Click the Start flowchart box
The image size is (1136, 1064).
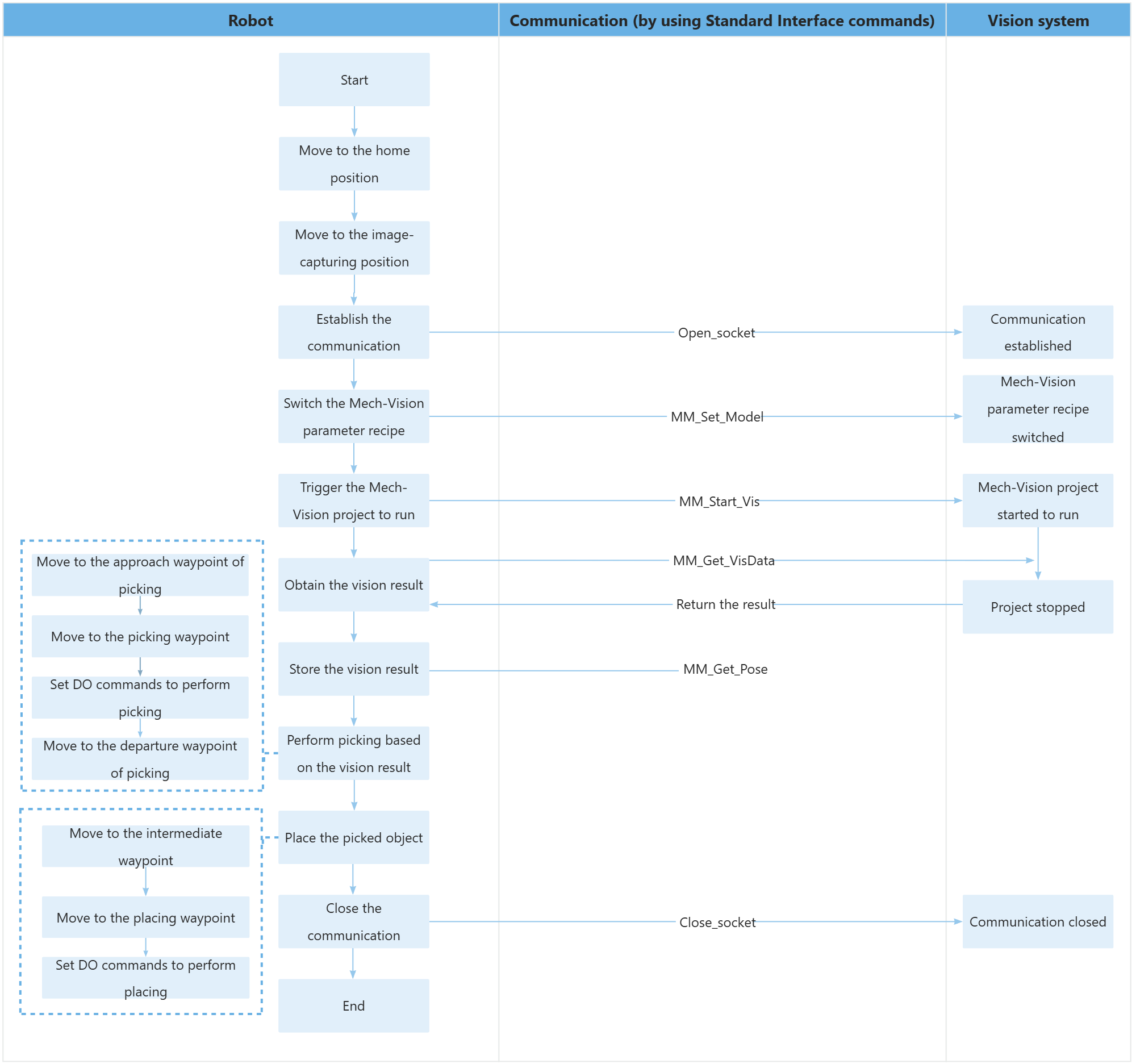pyautogui.click(x=354, y=80)
